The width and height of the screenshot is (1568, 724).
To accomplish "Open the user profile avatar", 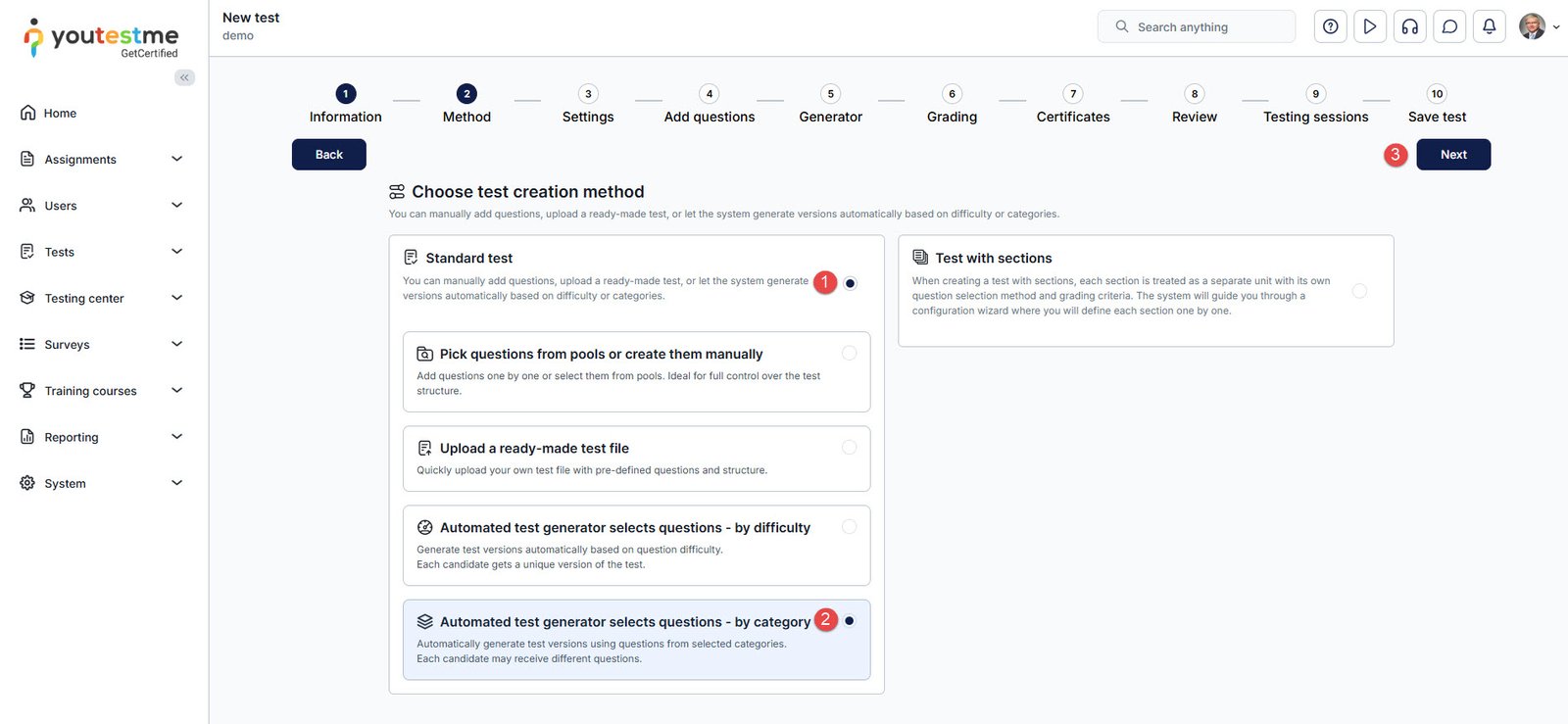I will tap(1532, 26).
